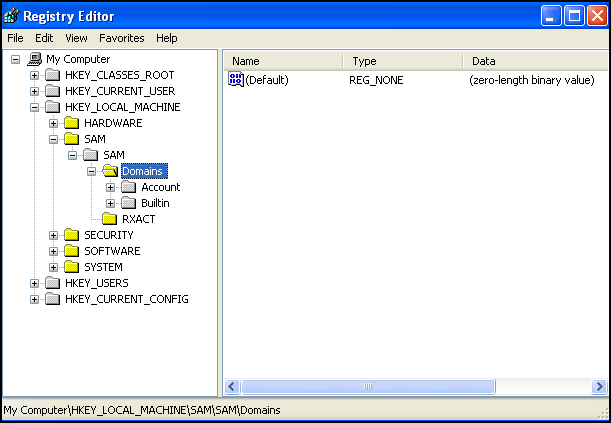Expand the Account key
The image size is (611, 423).
coord(110,187)
